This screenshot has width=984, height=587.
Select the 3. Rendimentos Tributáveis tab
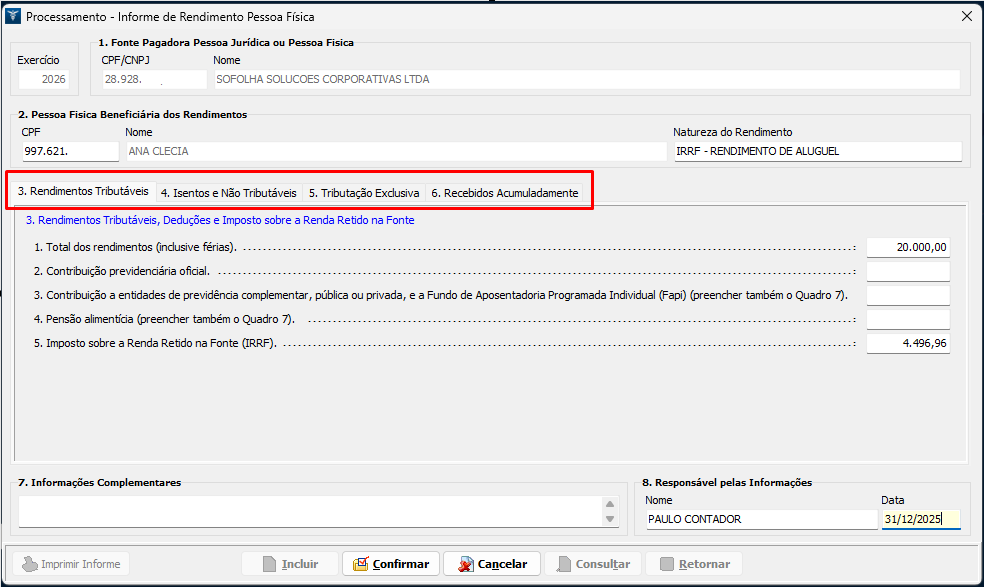coord(83,191)
